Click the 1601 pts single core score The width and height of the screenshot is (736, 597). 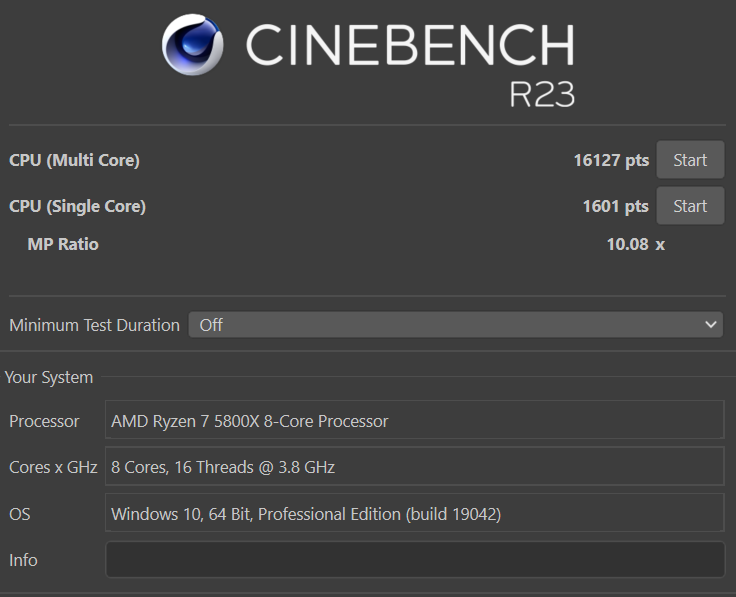point(615,207)
